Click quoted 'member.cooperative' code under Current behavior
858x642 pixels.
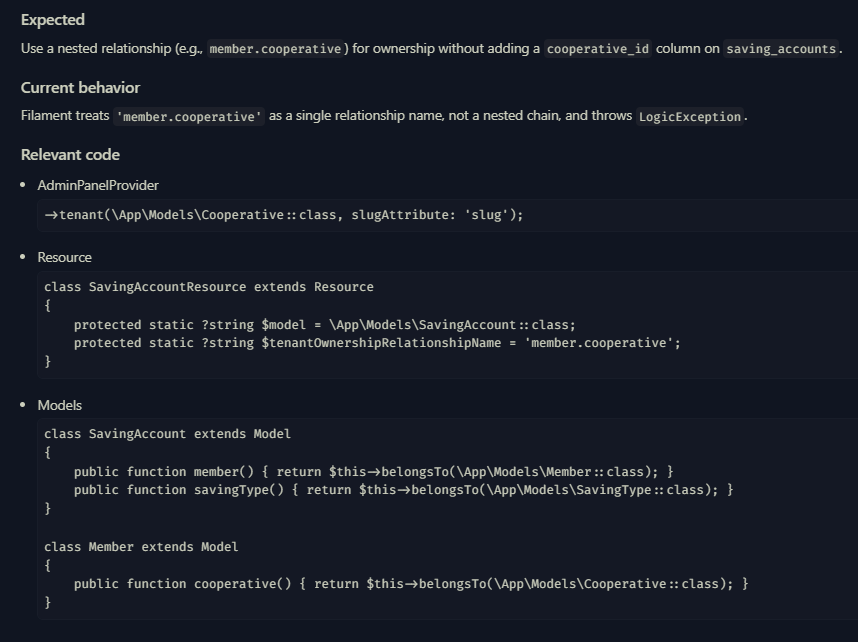click(x=189, y=116)
